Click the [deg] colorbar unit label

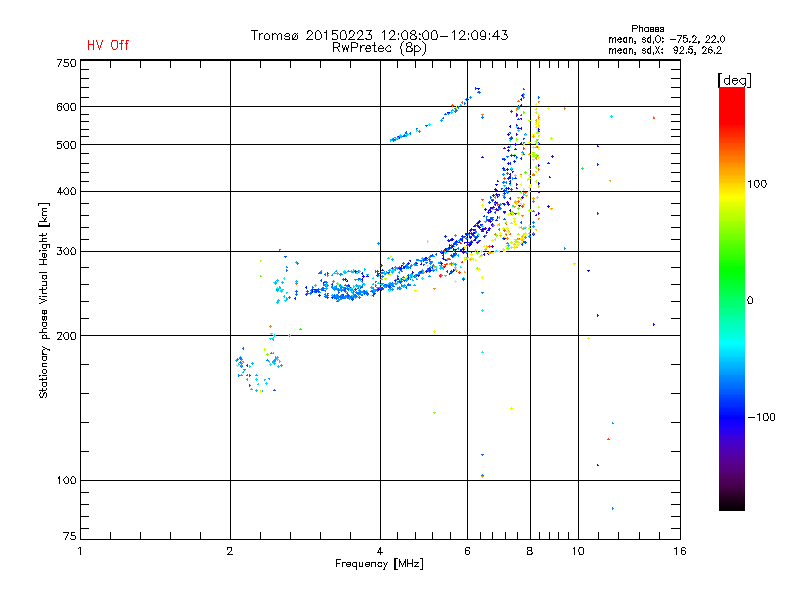pos(734,80)
